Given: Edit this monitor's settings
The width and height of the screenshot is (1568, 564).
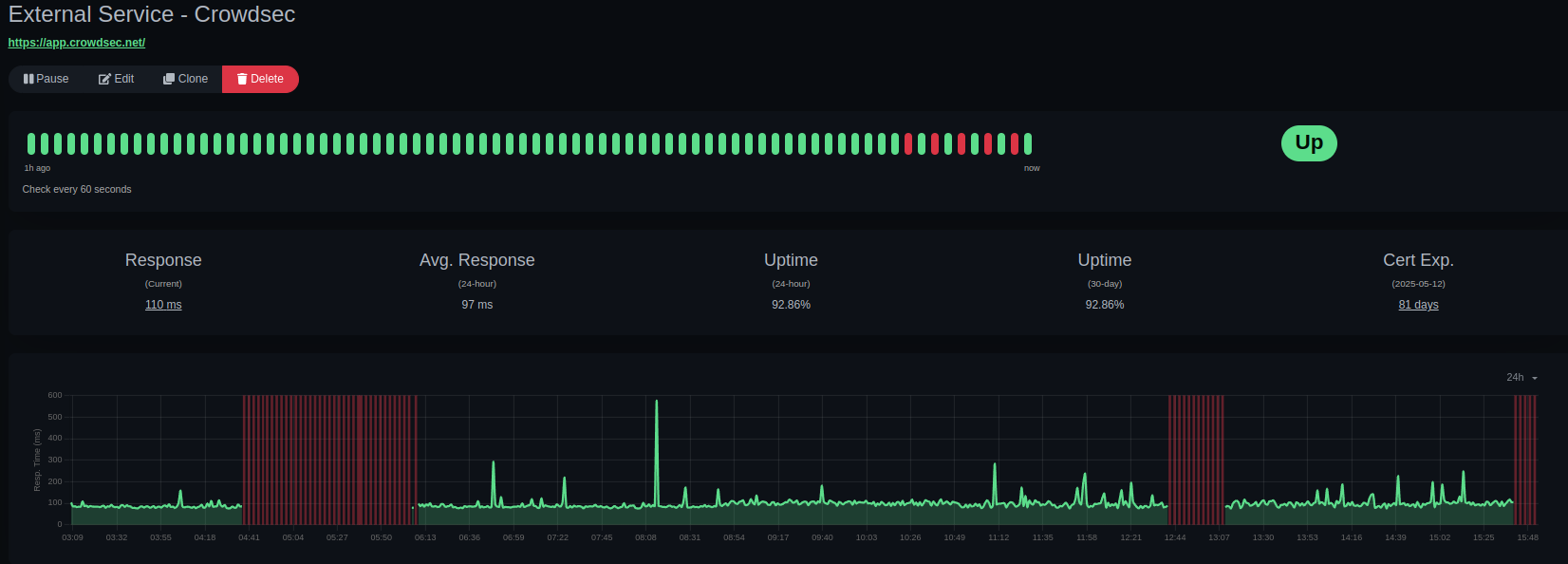Looking at the screenshot, I should pos(116,79).
